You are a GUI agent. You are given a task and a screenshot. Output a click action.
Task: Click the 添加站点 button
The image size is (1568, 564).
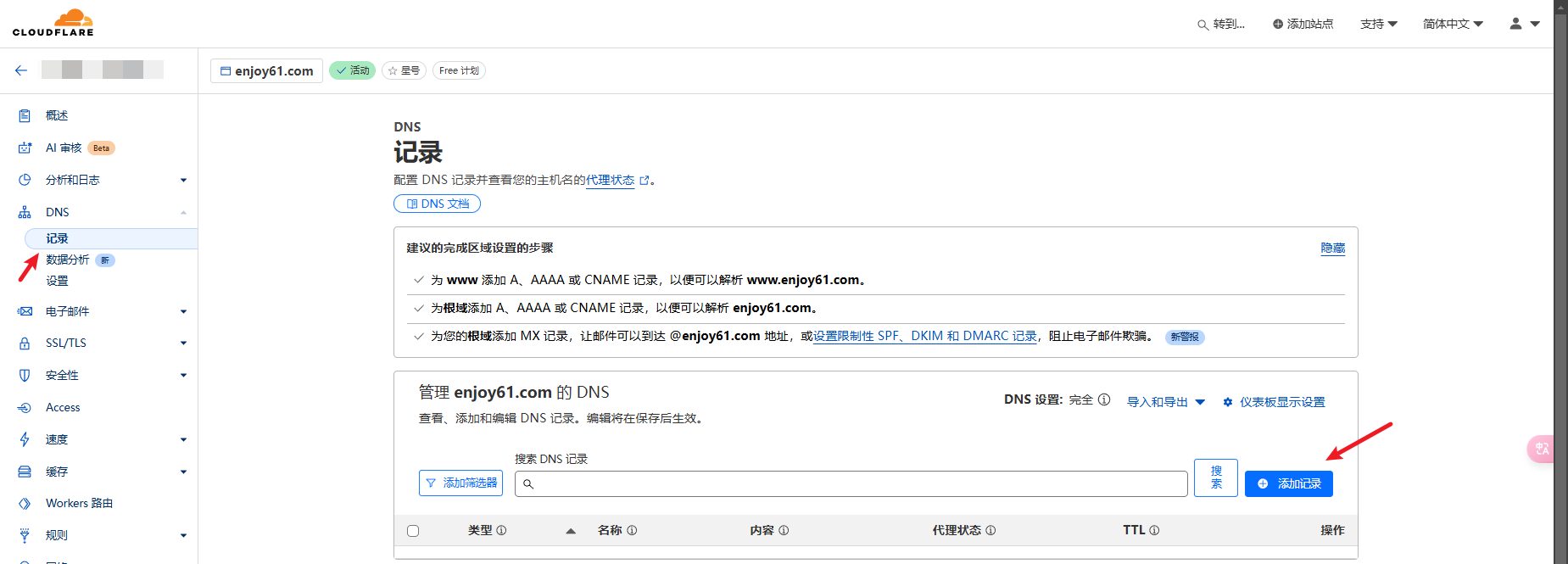(1303, 24)
